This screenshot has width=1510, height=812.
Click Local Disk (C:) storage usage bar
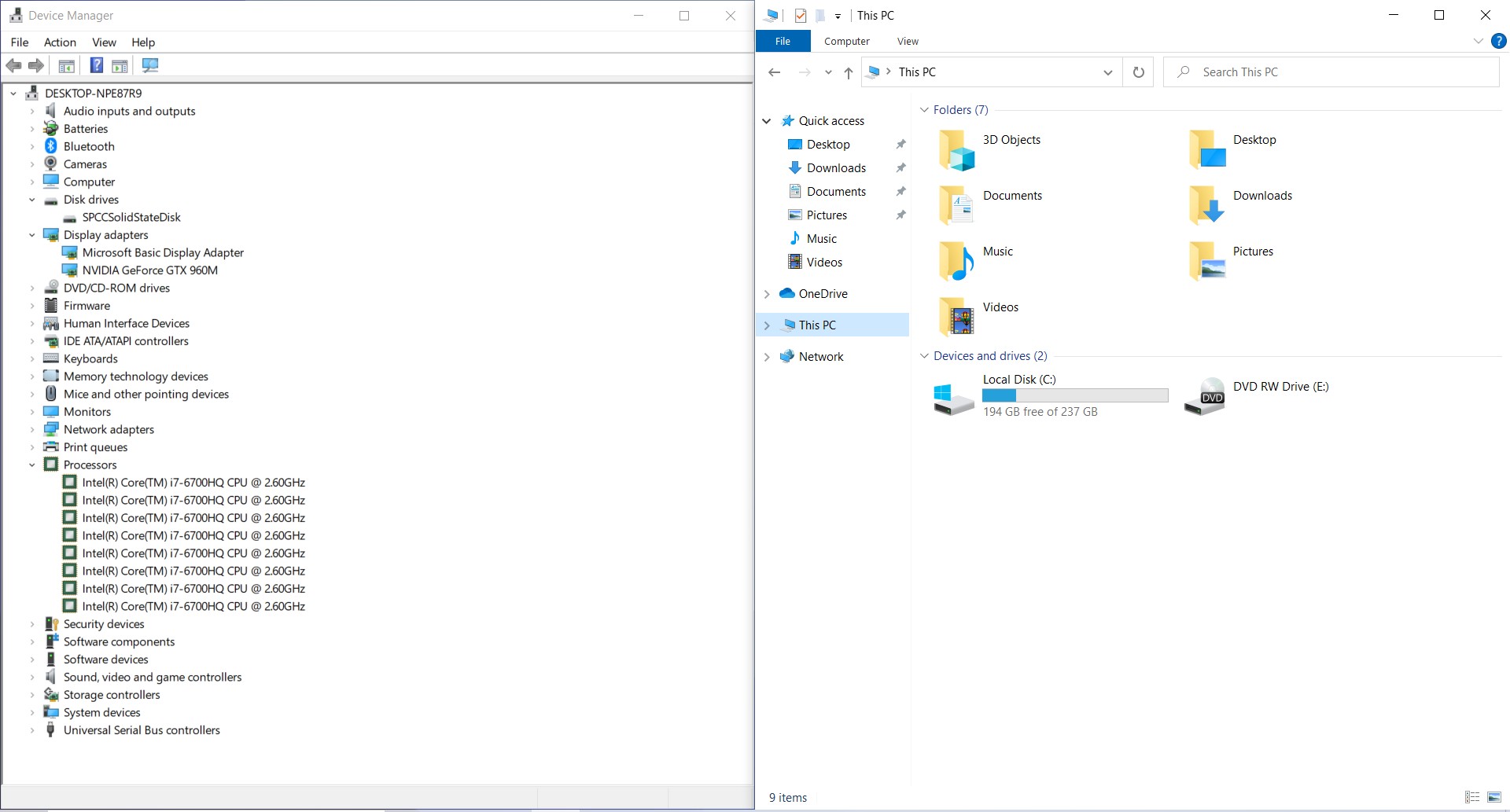tap(1074, 396)
